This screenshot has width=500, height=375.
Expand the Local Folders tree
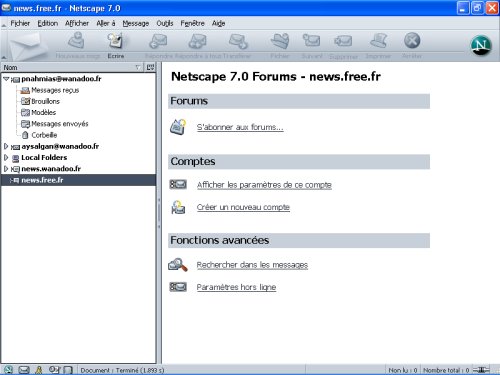6,157
